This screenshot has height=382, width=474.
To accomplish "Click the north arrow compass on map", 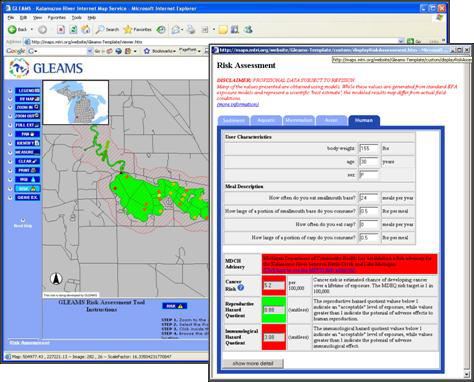I will [56, 278].
